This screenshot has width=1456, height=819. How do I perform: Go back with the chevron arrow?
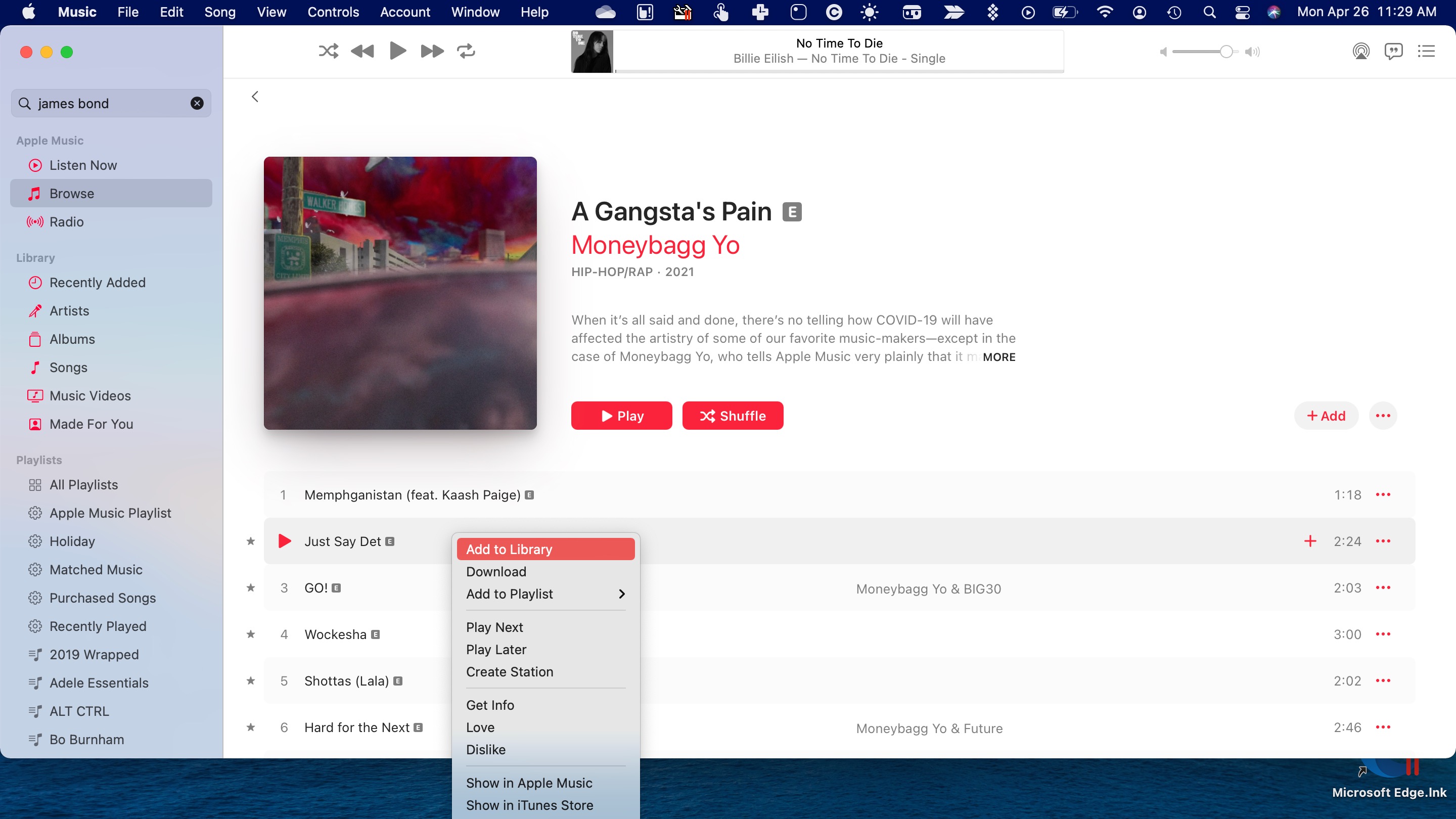pos(255,97)
